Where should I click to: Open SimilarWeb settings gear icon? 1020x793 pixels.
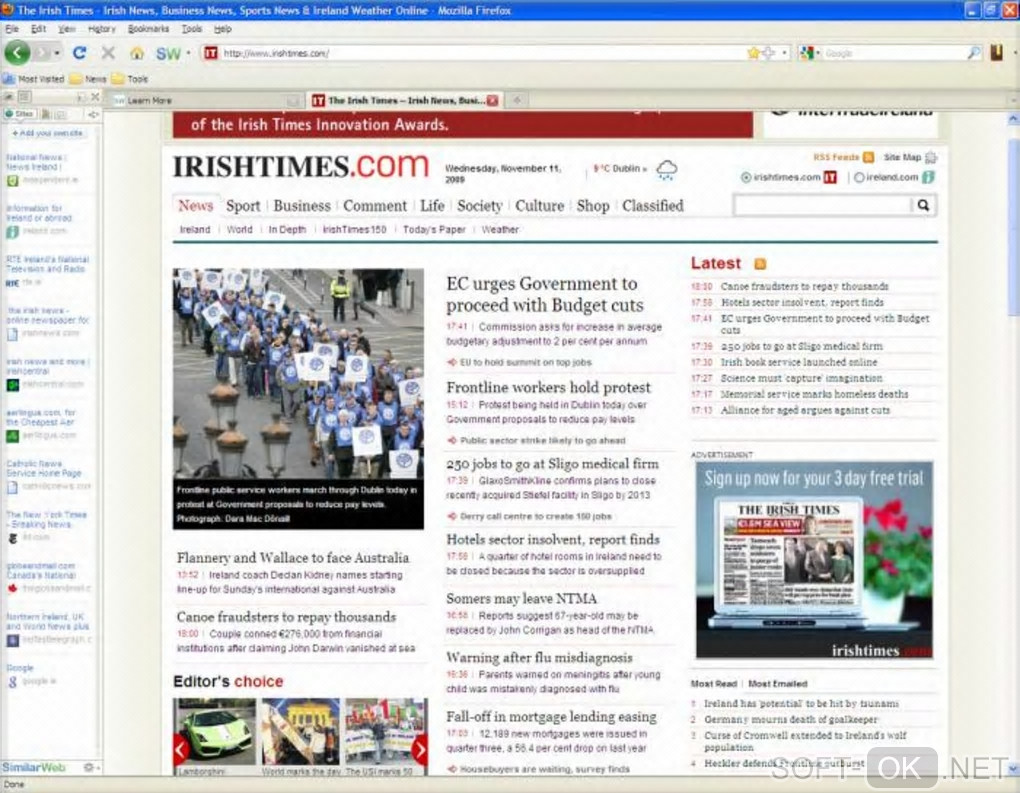[x=88, y=768]
